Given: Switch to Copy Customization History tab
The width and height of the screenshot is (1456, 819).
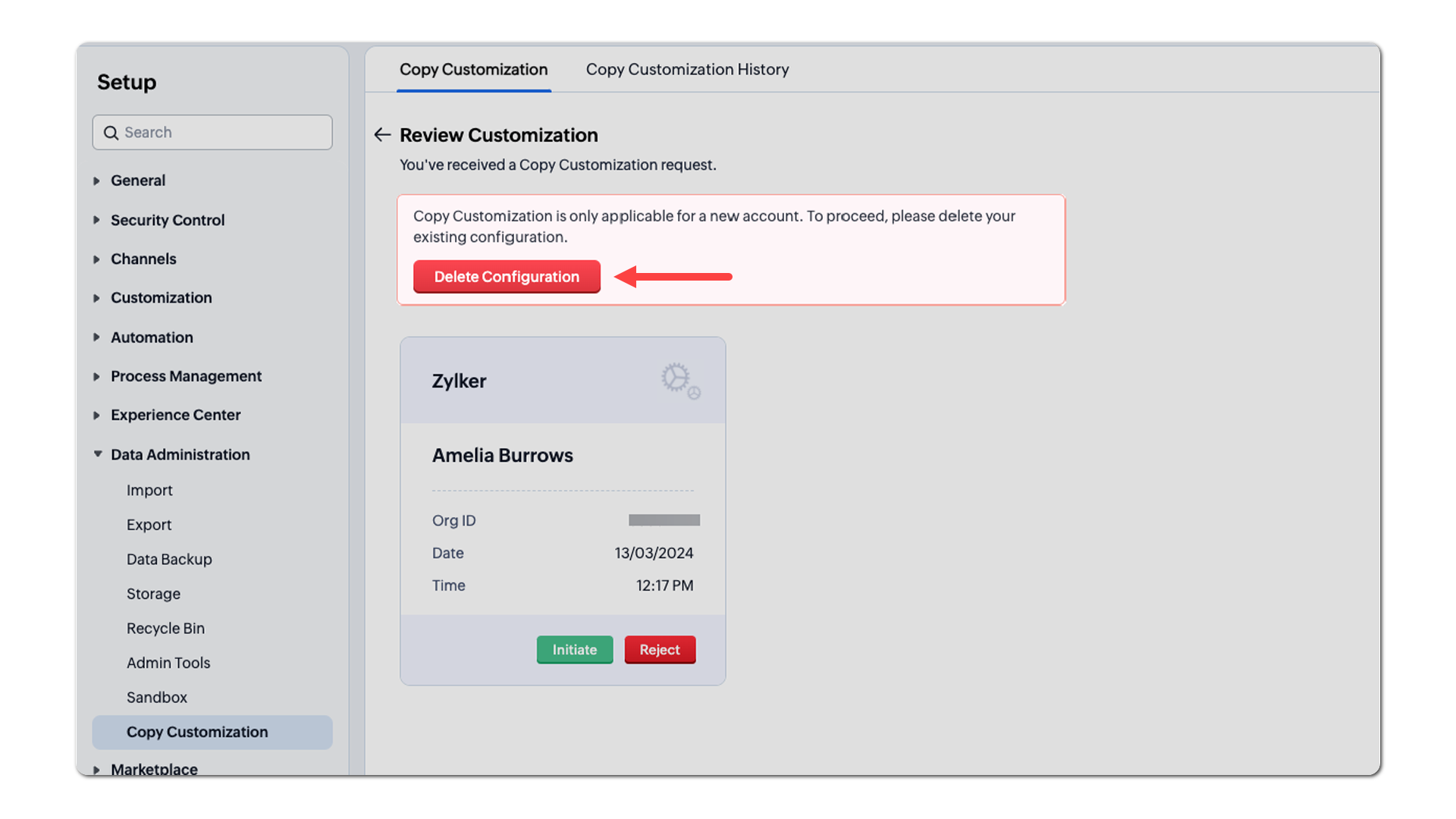Looking at the screenshot, I should 687,70.
